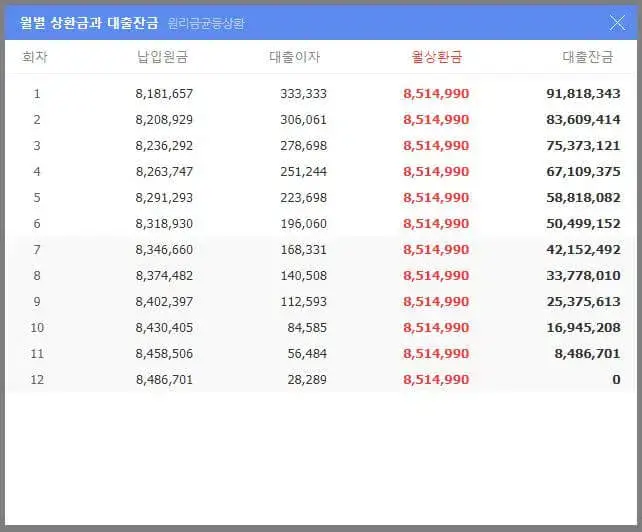
Task: Select interest value 251,244
Action: pyautogui.click(x=303, y=172)
